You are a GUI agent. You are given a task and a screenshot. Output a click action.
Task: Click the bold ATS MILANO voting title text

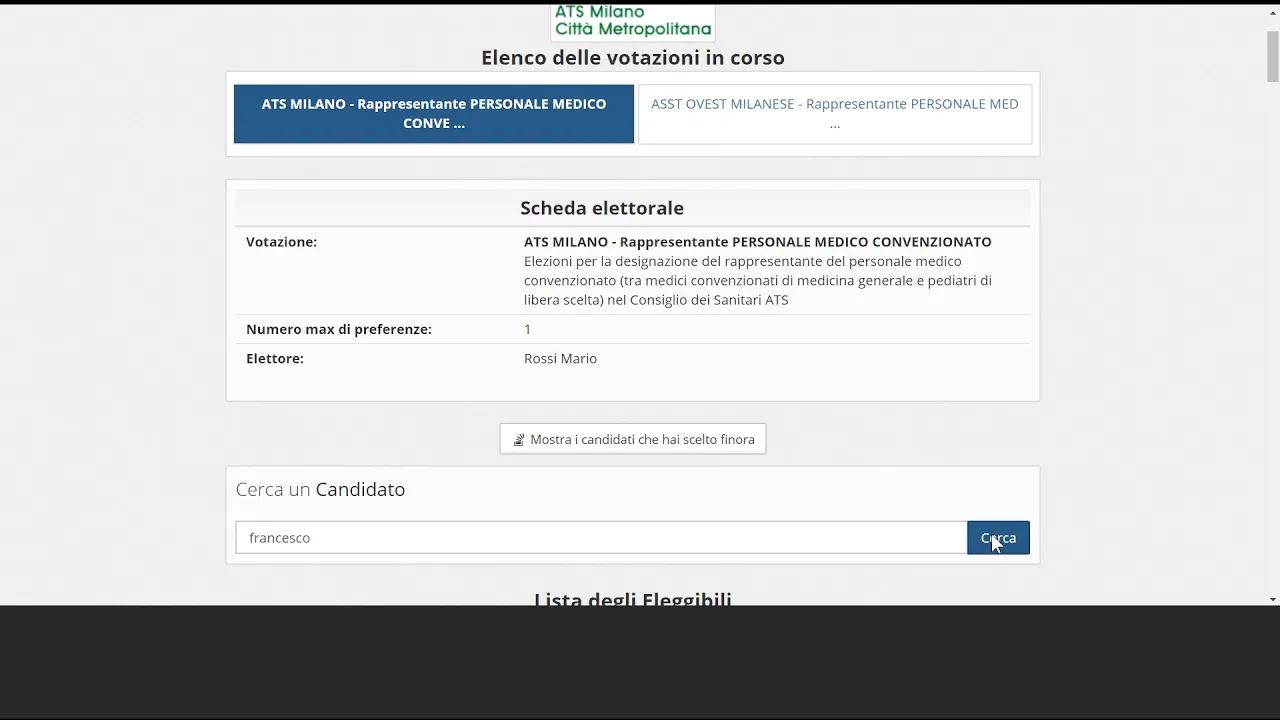point(758,242)
